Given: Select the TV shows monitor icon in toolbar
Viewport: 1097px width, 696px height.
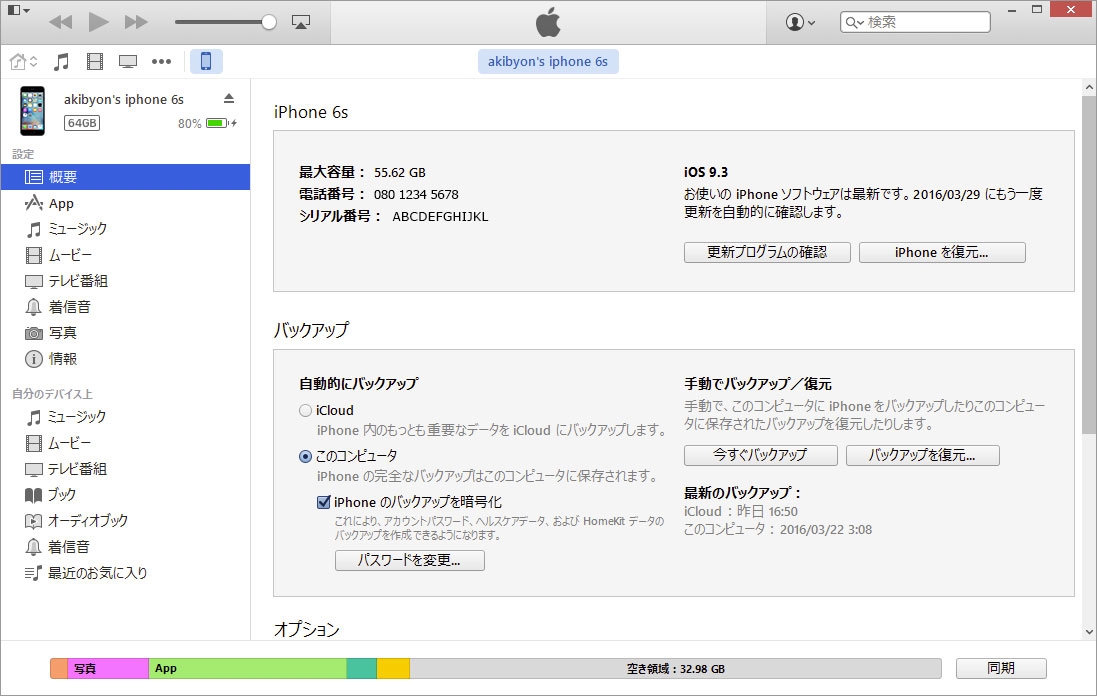Looking at the screenshot, I should click(128, 62).
